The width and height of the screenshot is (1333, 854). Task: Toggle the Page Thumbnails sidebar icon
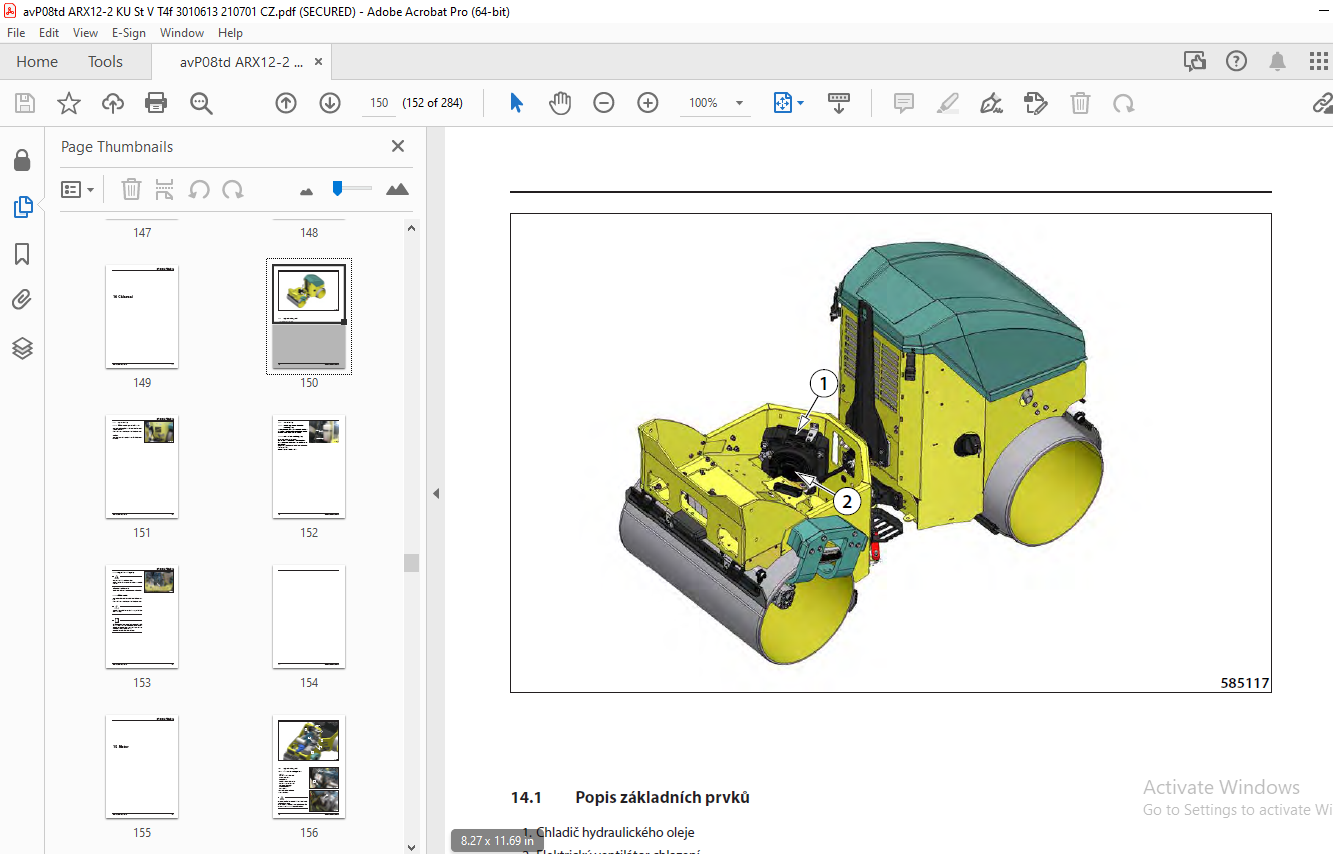tap(22, 207)
